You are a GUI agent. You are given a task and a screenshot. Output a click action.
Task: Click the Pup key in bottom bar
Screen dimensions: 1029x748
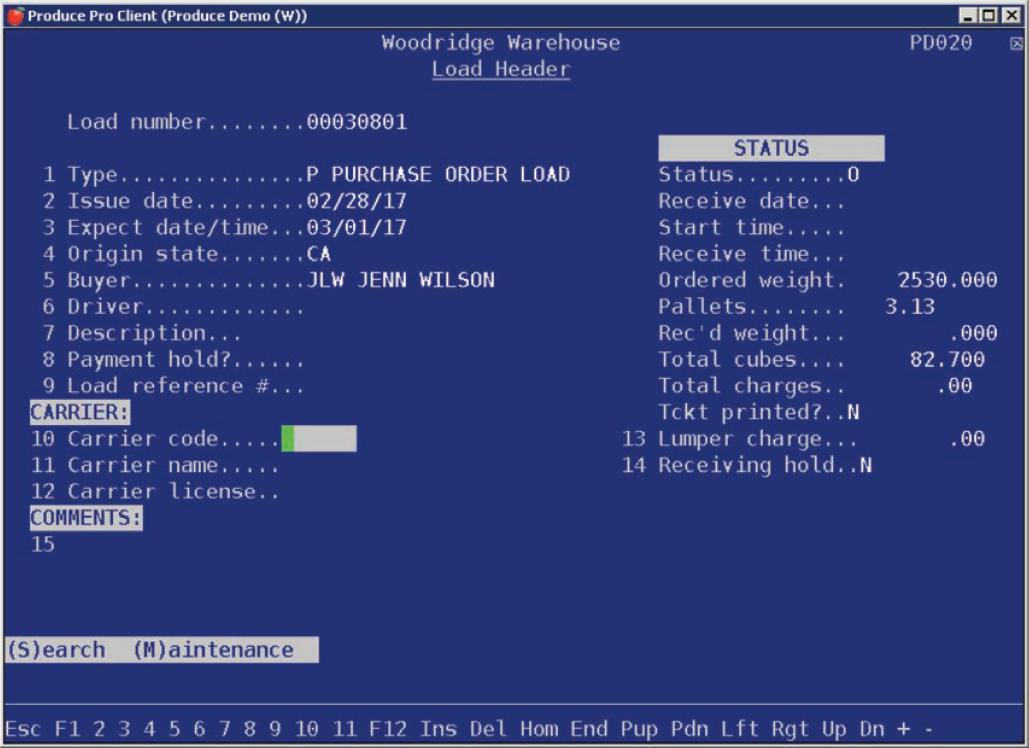[639, 729]
